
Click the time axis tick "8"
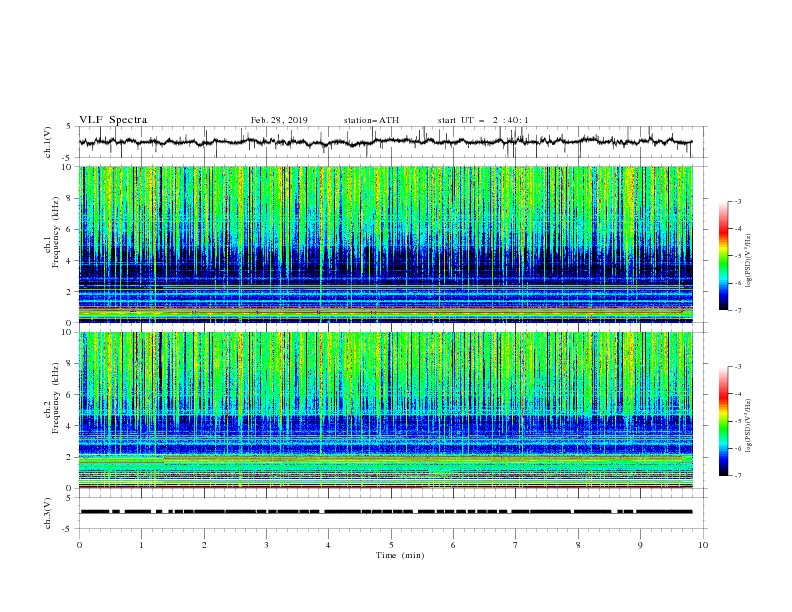578,545
